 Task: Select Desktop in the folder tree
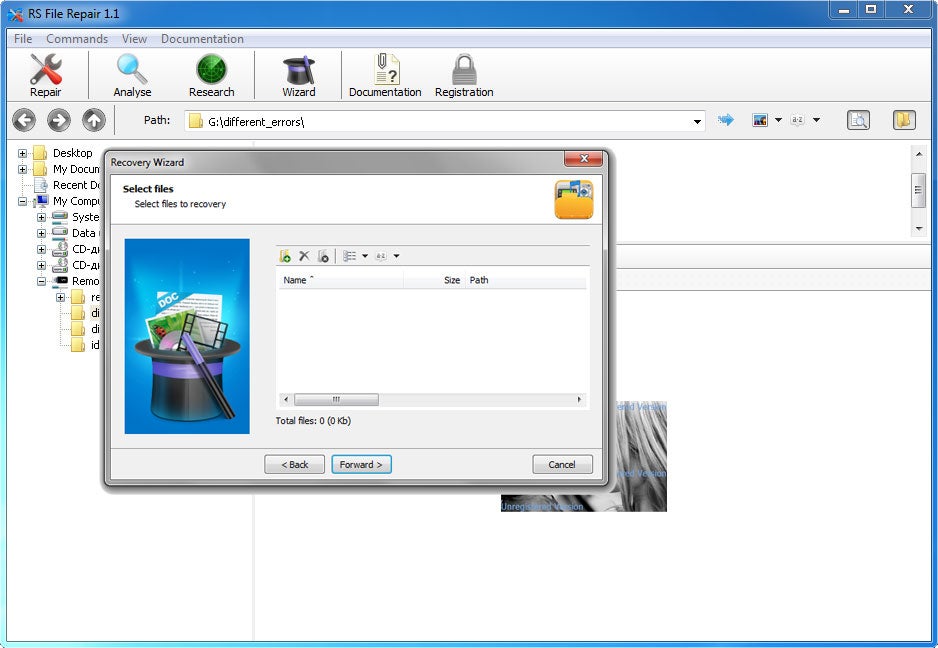click(72, 153)
